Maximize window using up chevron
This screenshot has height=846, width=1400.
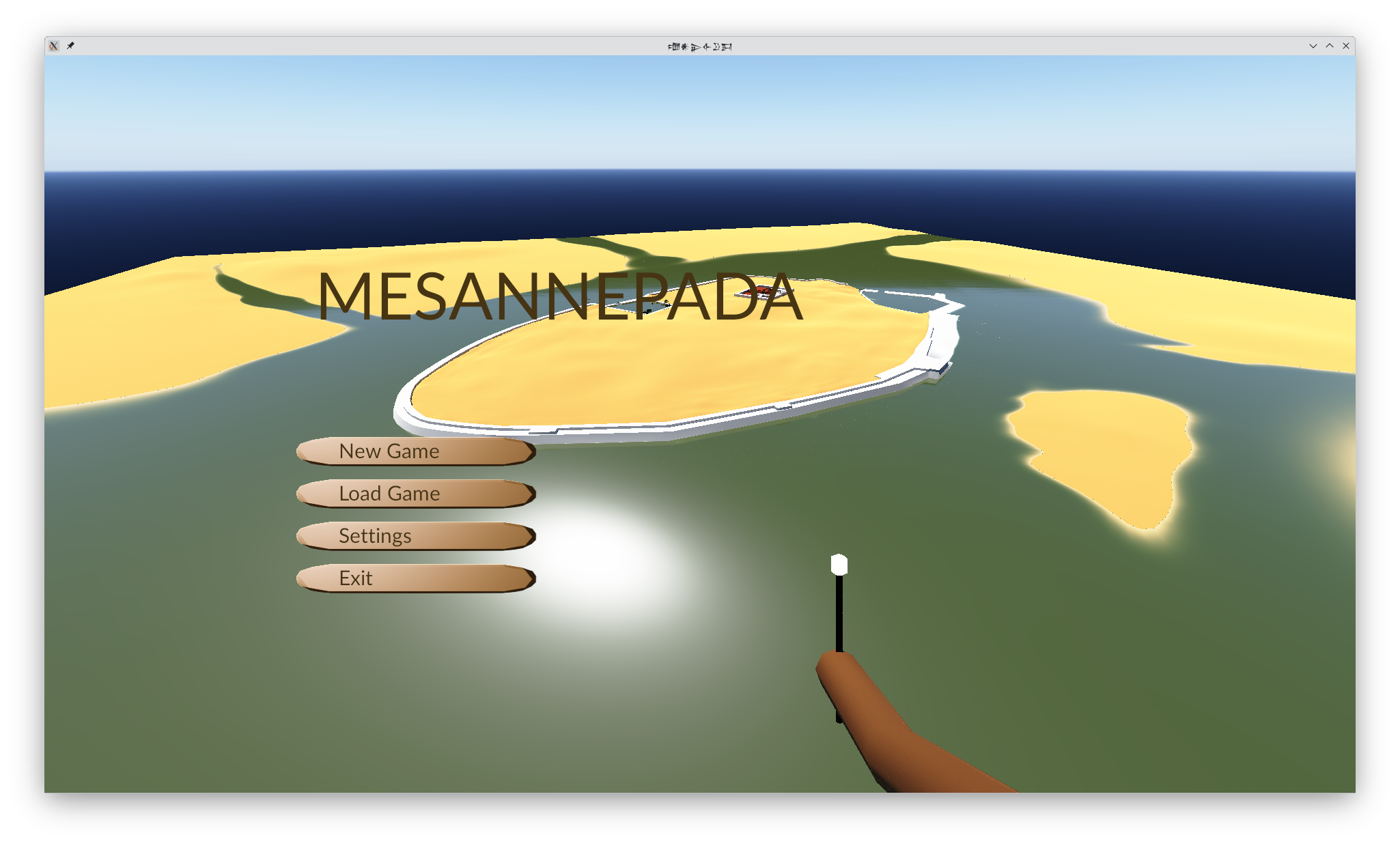click(x=1330, y=46)
